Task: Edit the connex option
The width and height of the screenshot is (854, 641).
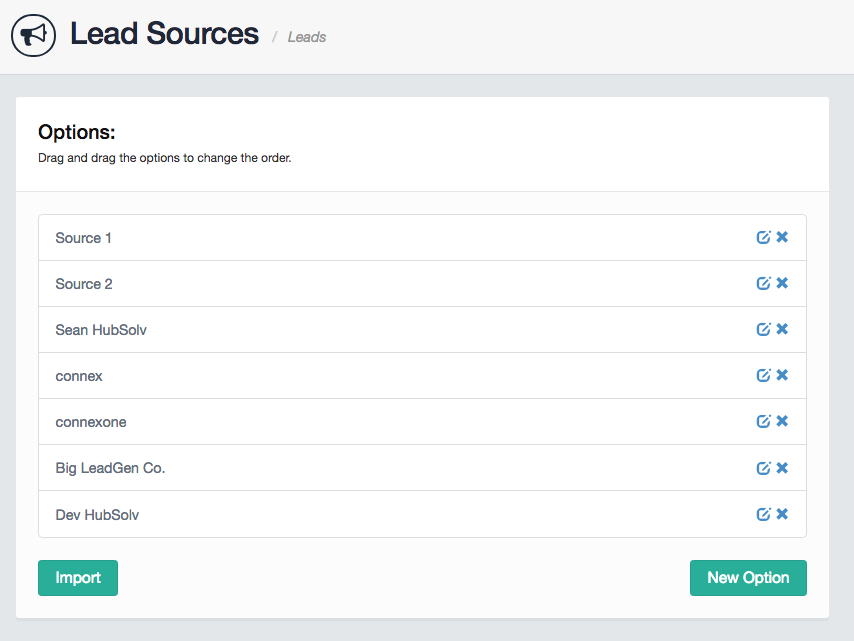Action: [x=763, y=376]
